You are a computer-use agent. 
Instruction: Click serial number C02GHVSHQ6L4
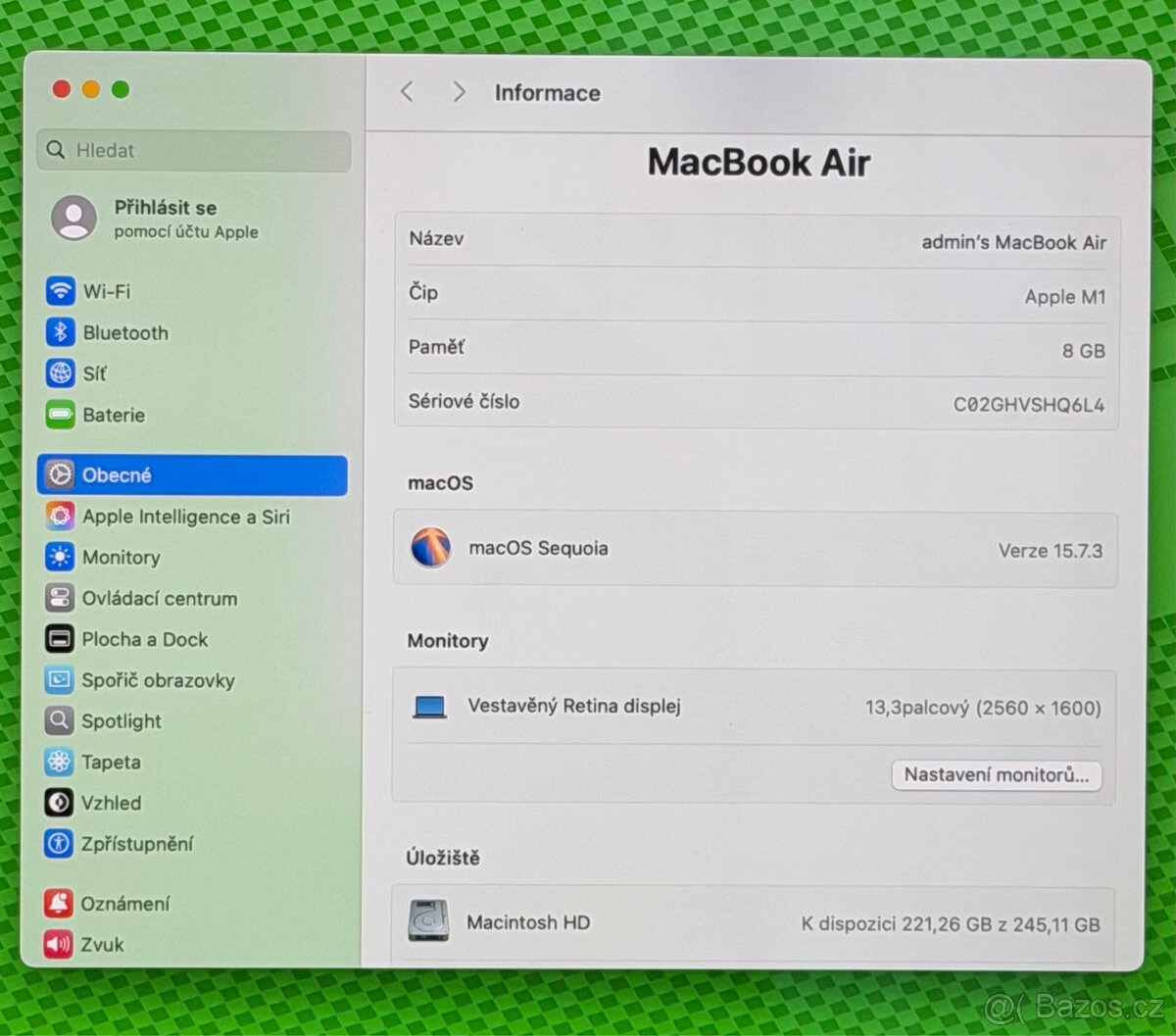[1029, 405]
